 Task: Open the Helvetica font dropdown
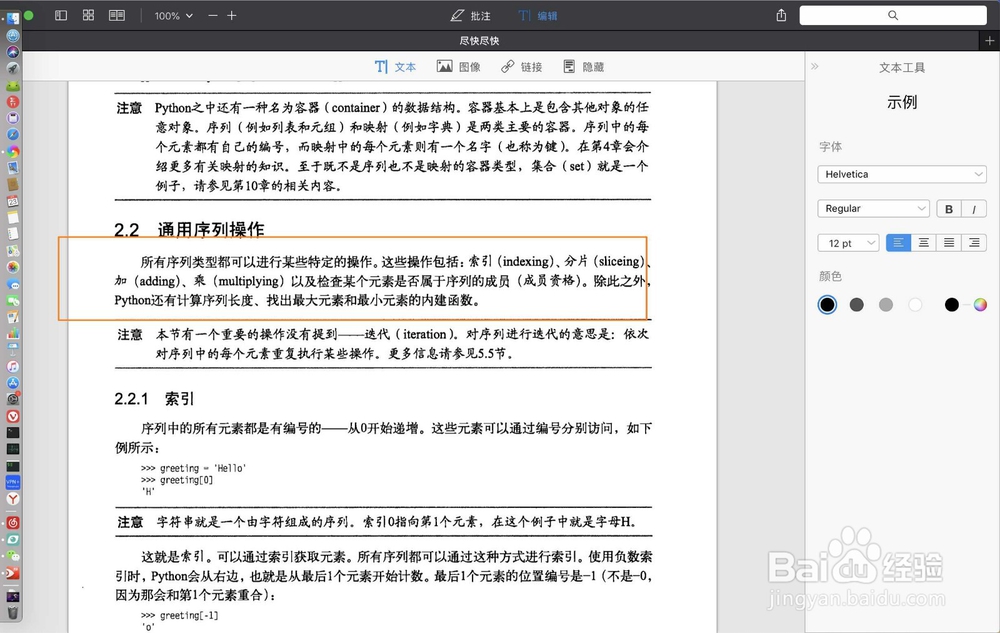click(902, 174)
